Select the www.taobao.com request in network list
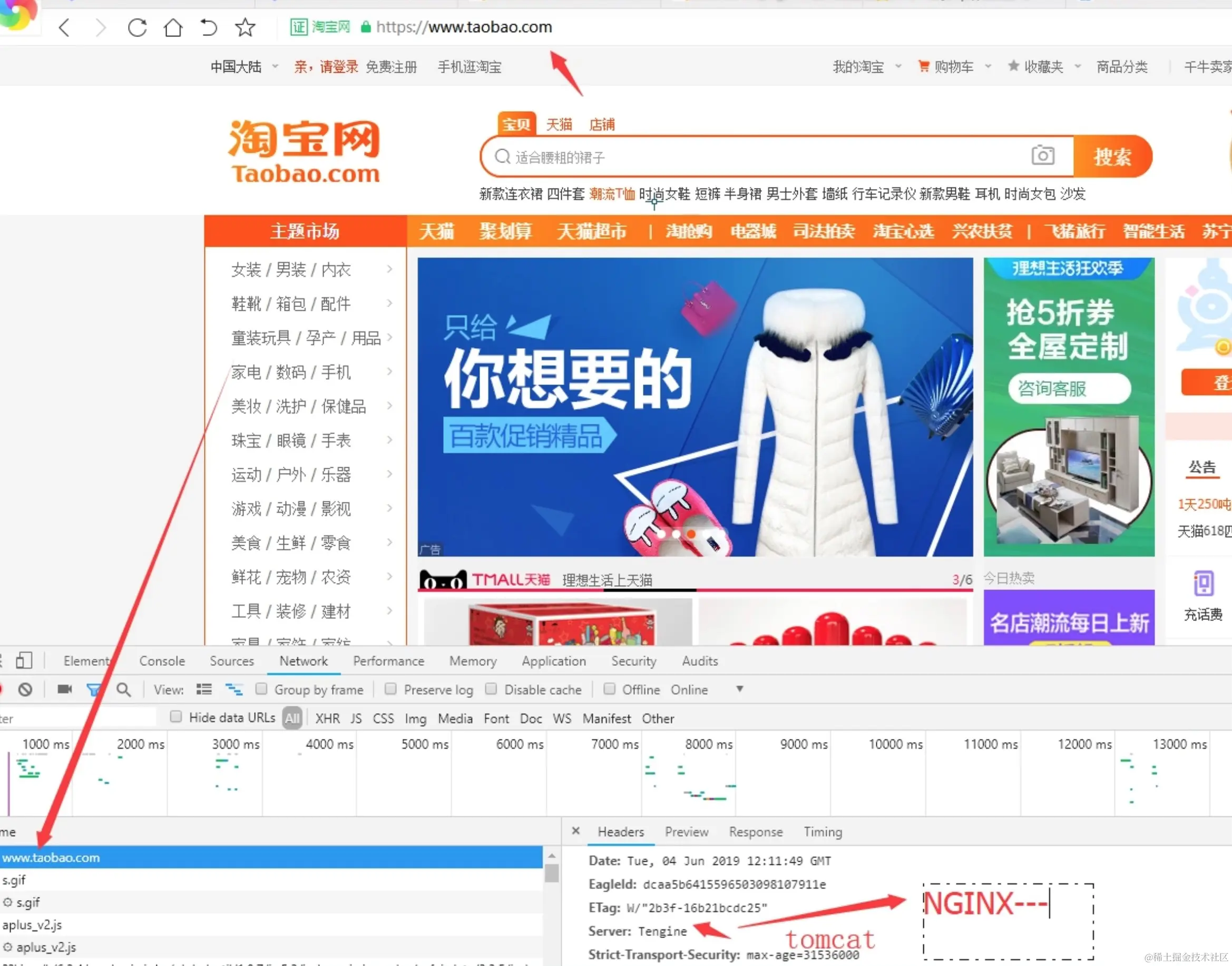The width and height of the screenshot is (1232, 966). 51,857
